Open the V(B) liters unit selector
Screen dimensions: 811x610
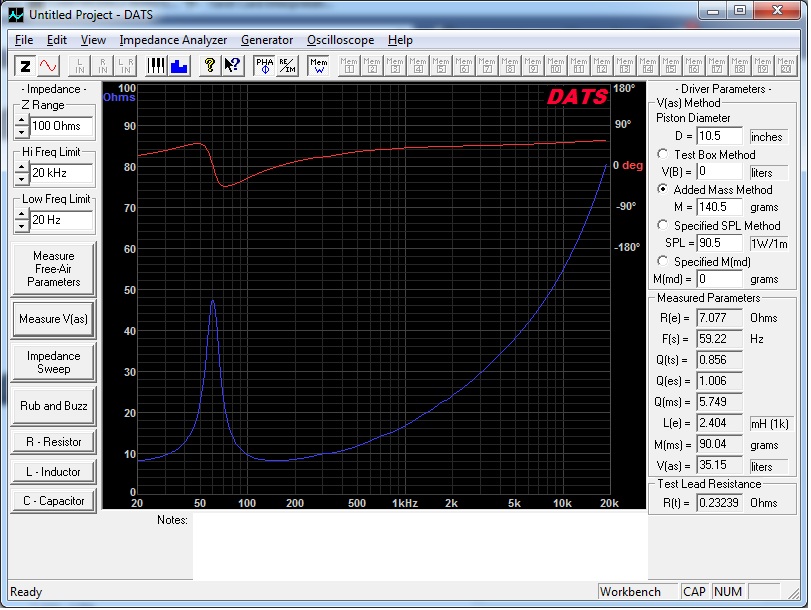[769, 172]
